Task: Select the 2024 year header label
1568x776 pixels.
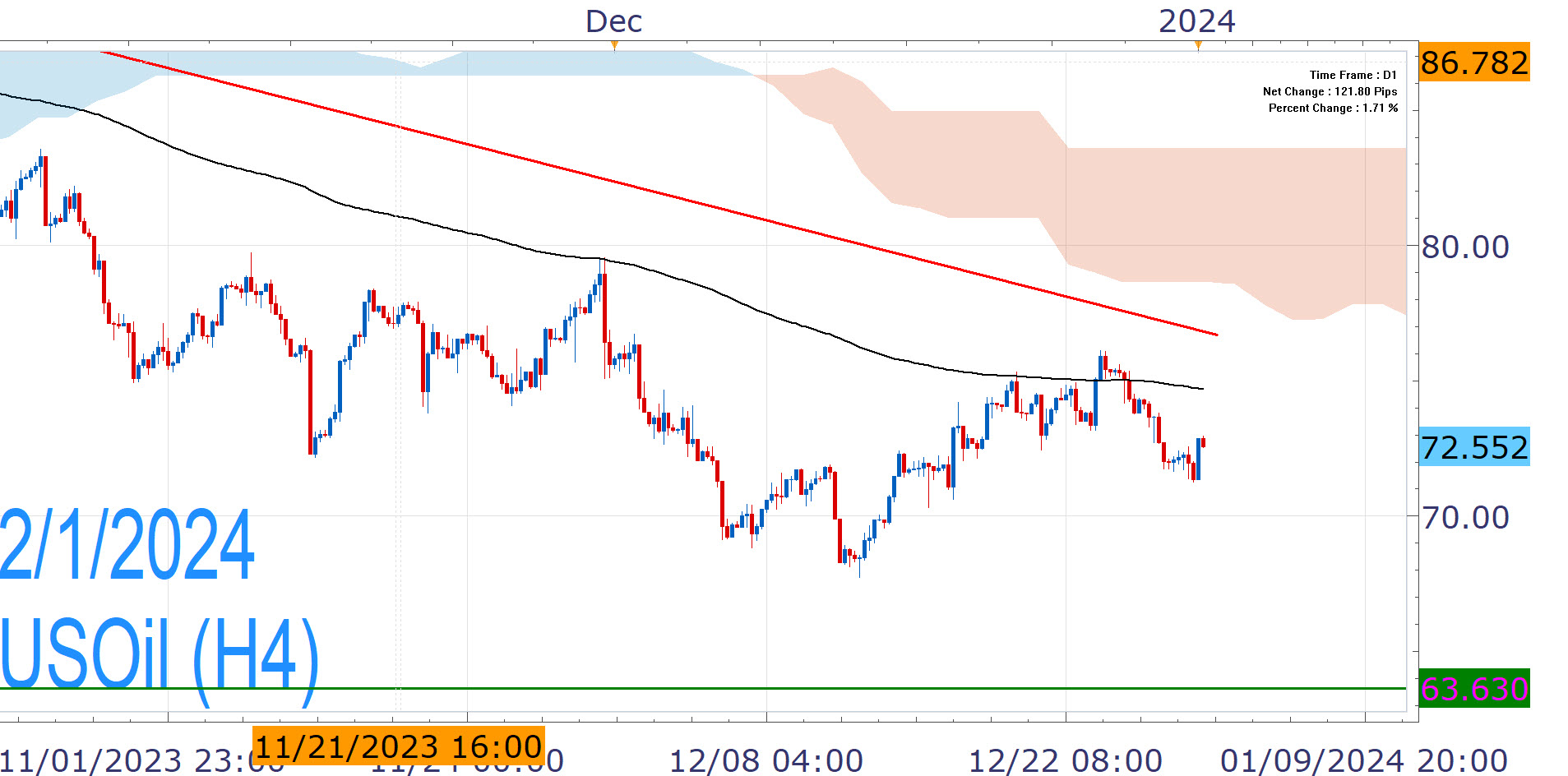Action: click(x=1197, y=21)
